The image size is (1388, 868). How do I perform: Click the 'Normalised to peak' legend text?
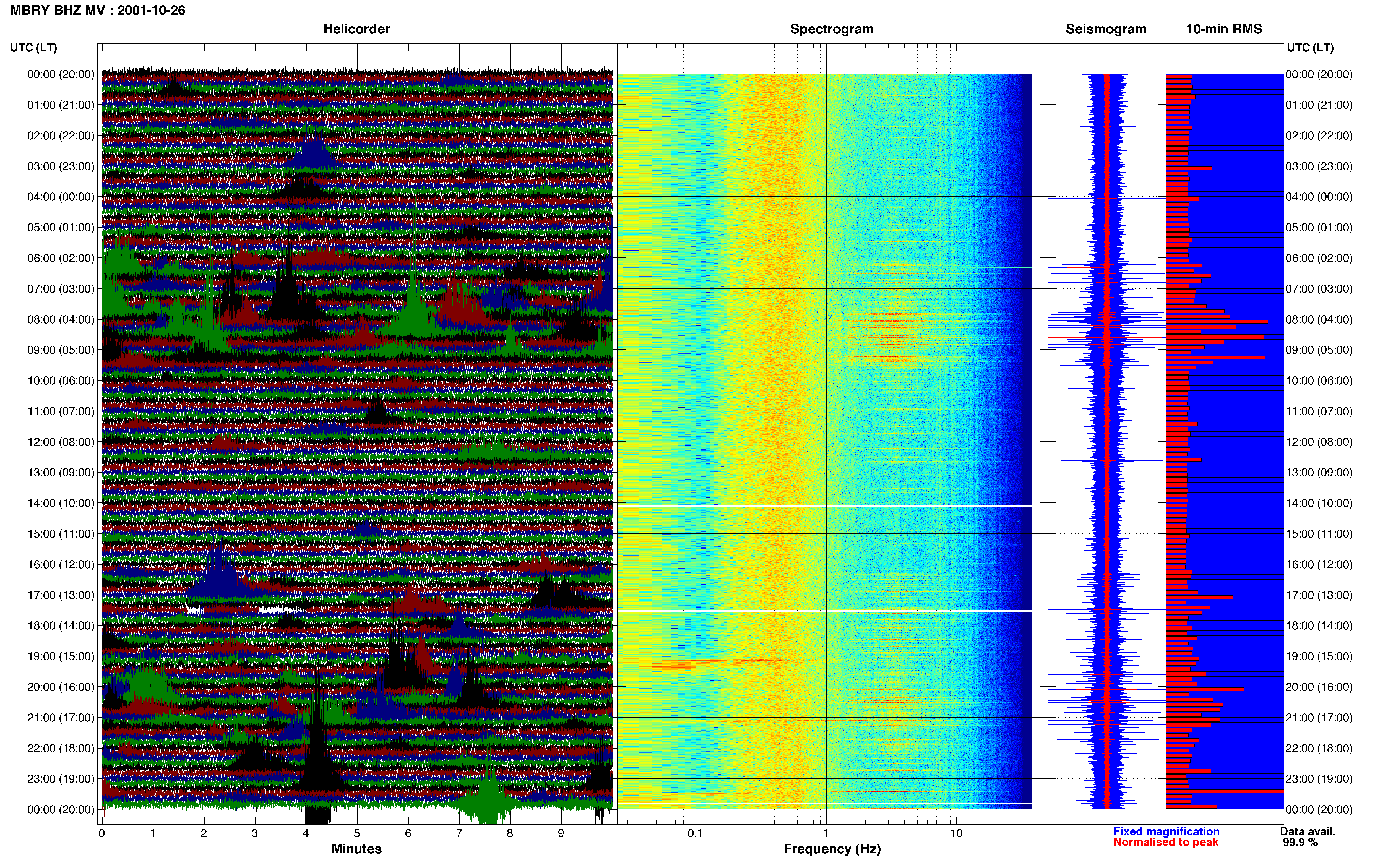pyautogui.click(x=1165, y=842)
